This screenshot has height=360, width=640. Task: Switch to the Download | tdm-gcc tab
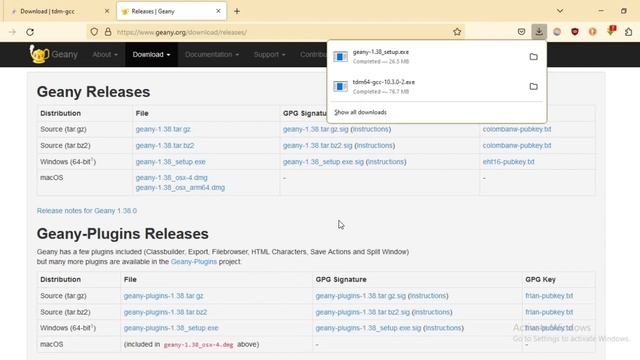coord(60,11)
